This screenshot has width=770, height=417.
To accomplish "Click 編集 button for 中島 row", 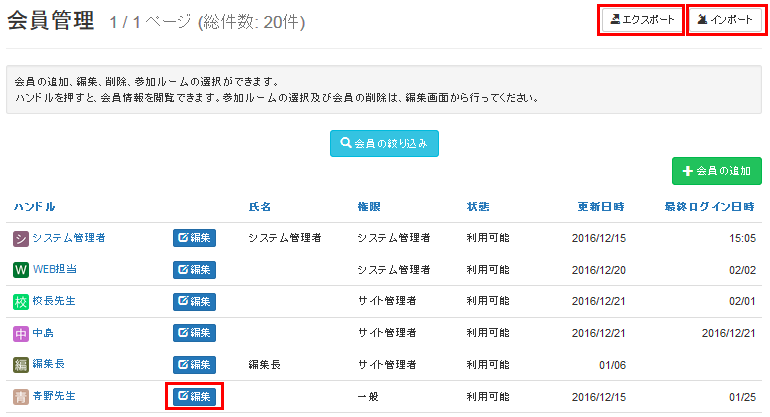I will point(194,333).
